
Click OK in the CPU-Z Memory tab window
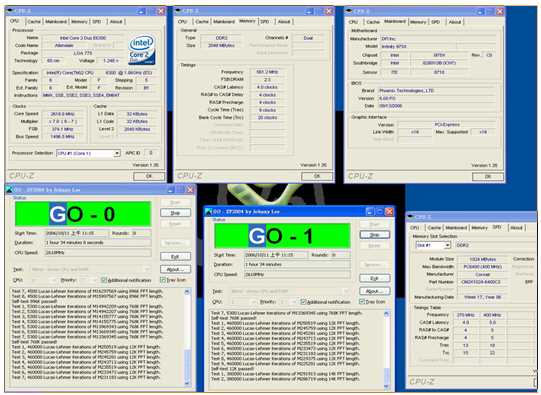coord(317,176)
